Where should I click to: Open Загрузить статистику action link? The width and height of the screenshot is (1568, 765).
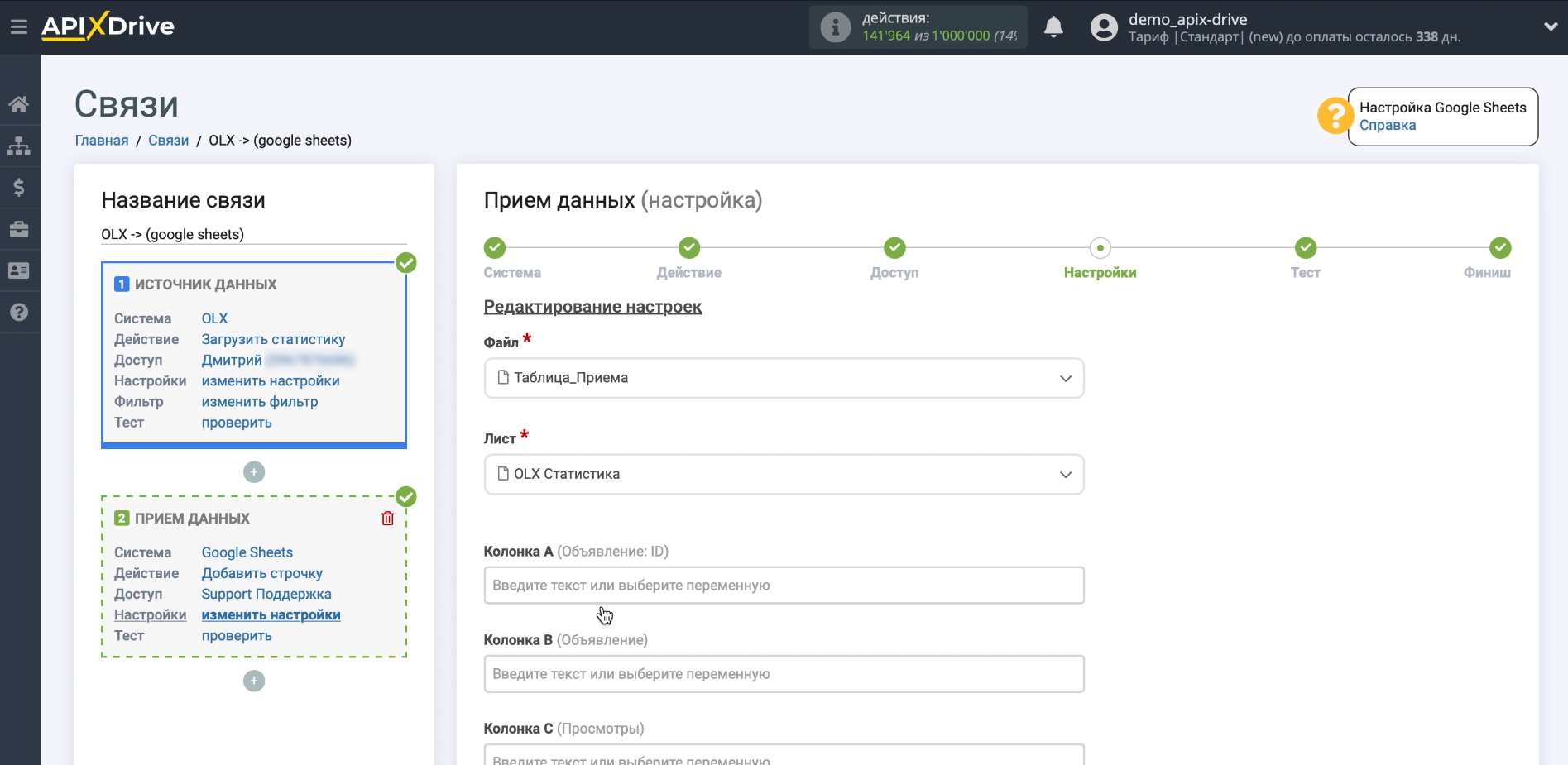(273, 339)
